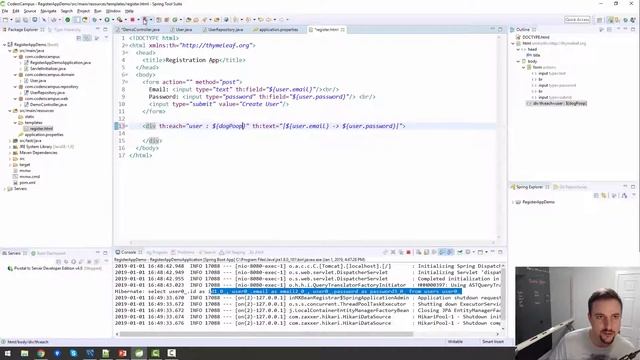
Task: Open the Window menu
Action: (113, 11)
